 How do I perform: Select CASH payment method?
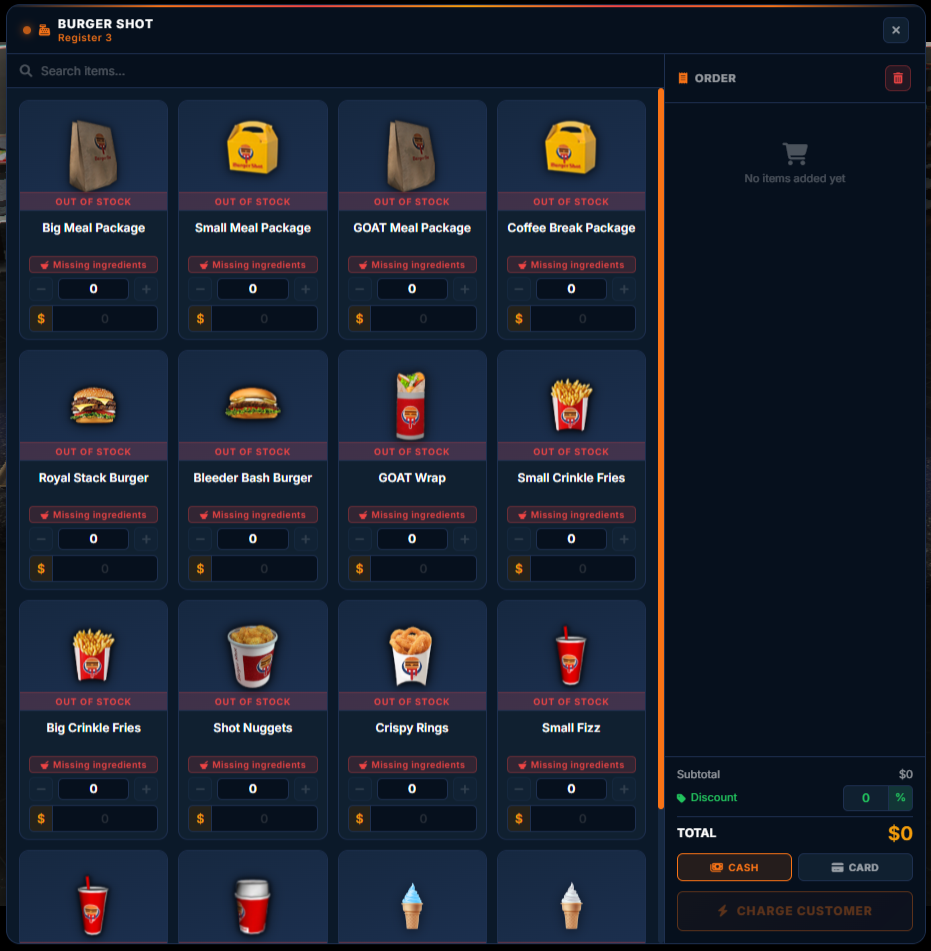point(734,867)
